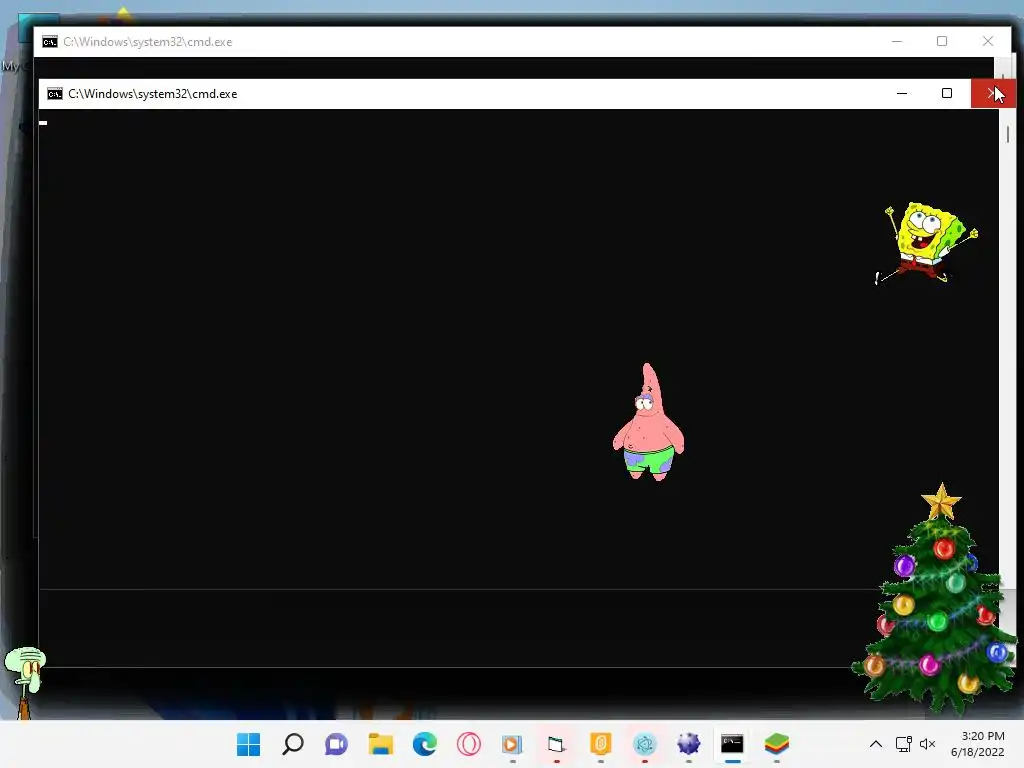The width and height of the screenshot is (1024, 768).
Task: Click the Squidward desktop character
Action: pyautogui.click(x=25, y=682)
